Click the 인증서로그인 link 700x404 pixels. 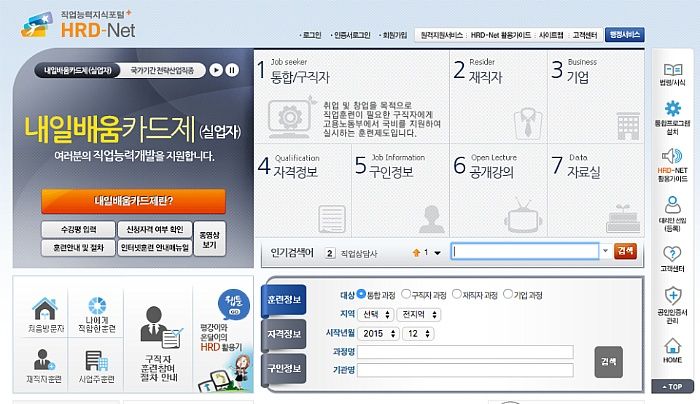pyautogui.click(x=352, y=35)
